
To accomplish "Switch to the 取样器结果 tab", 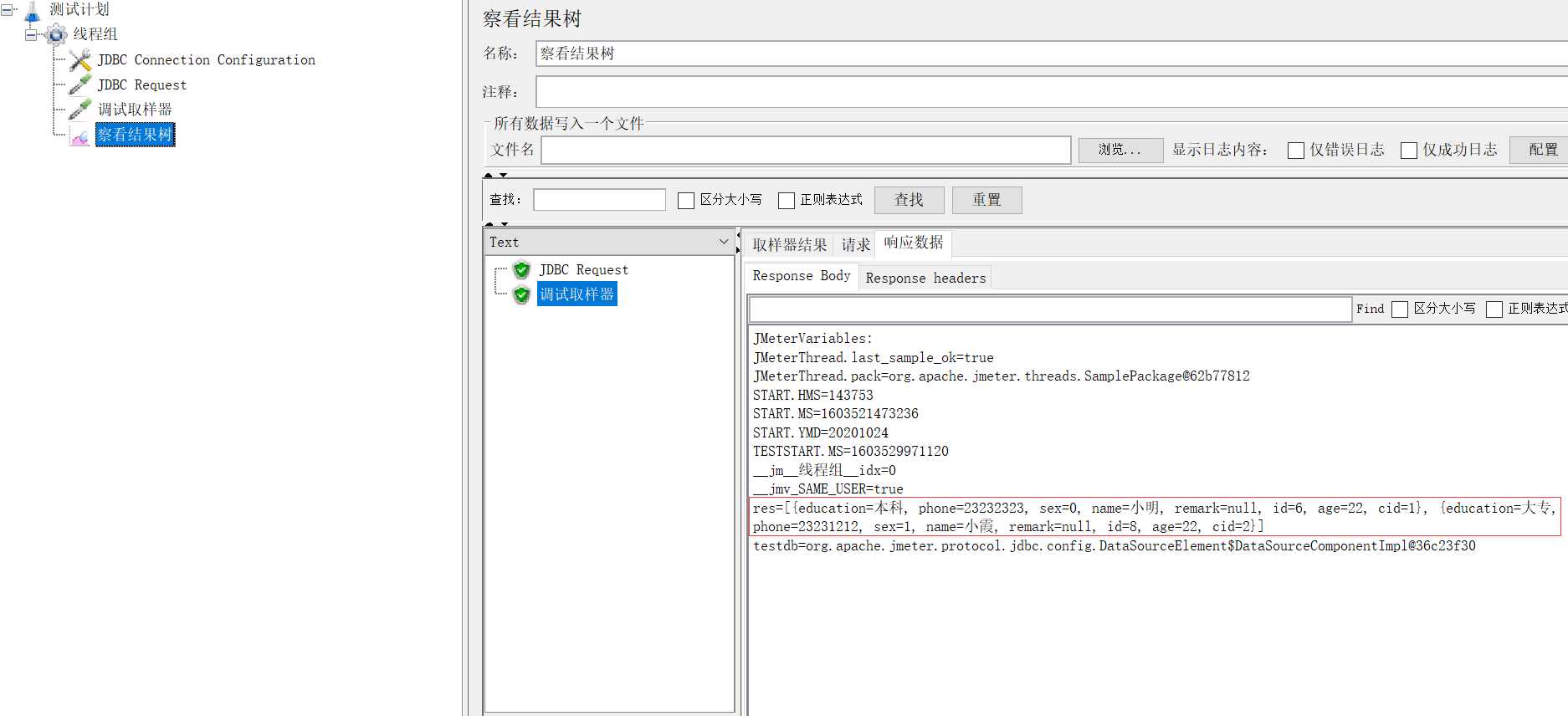I will [789, 244].
